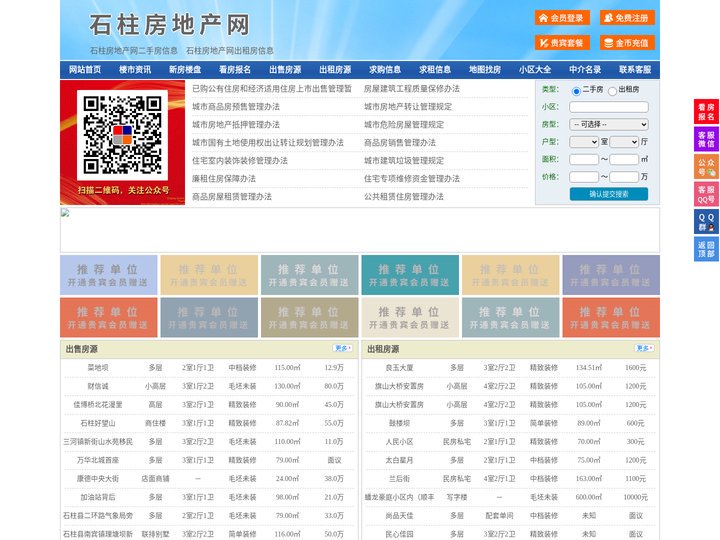
Task: Open 房屋建筑工程质量保修办法 link
Action: coord(412,89)
